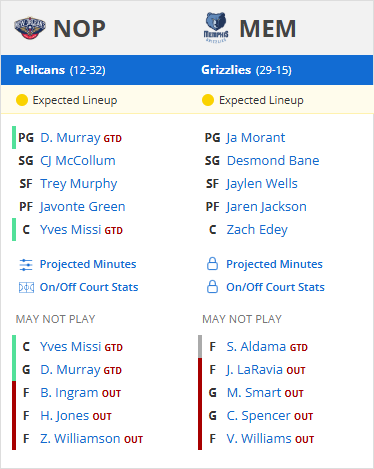Click the lock icon beside Grizzlies On/Off Court Stats

(x=212, y=287)
